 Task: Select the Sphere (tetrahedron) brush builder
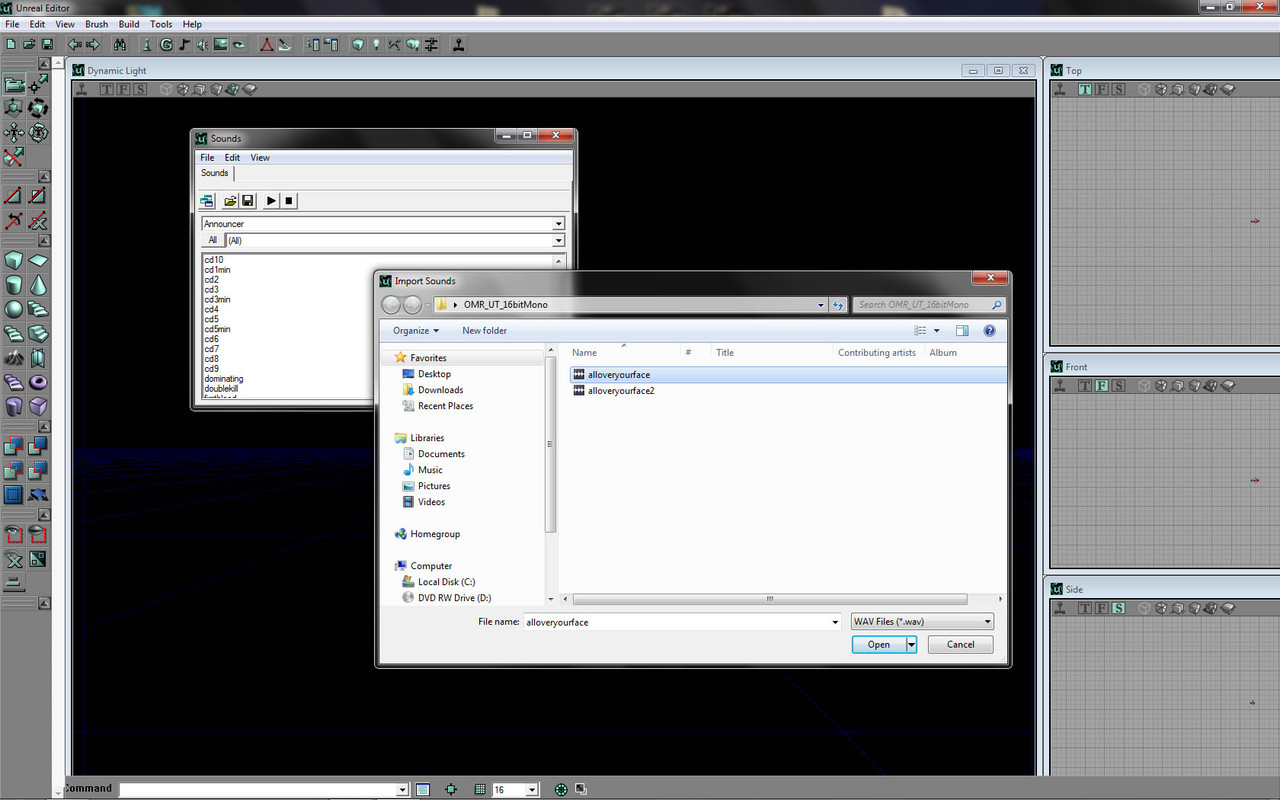14,308
